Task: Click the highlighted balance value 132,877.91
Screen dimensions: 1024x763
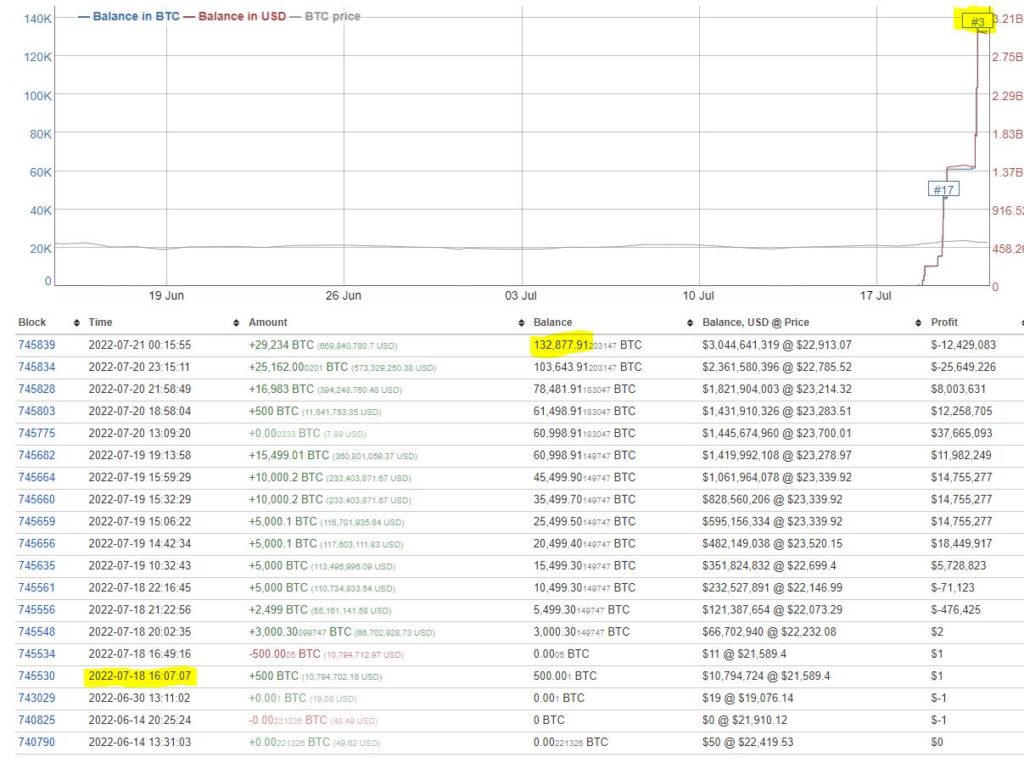Action: (x=561, y=344)
